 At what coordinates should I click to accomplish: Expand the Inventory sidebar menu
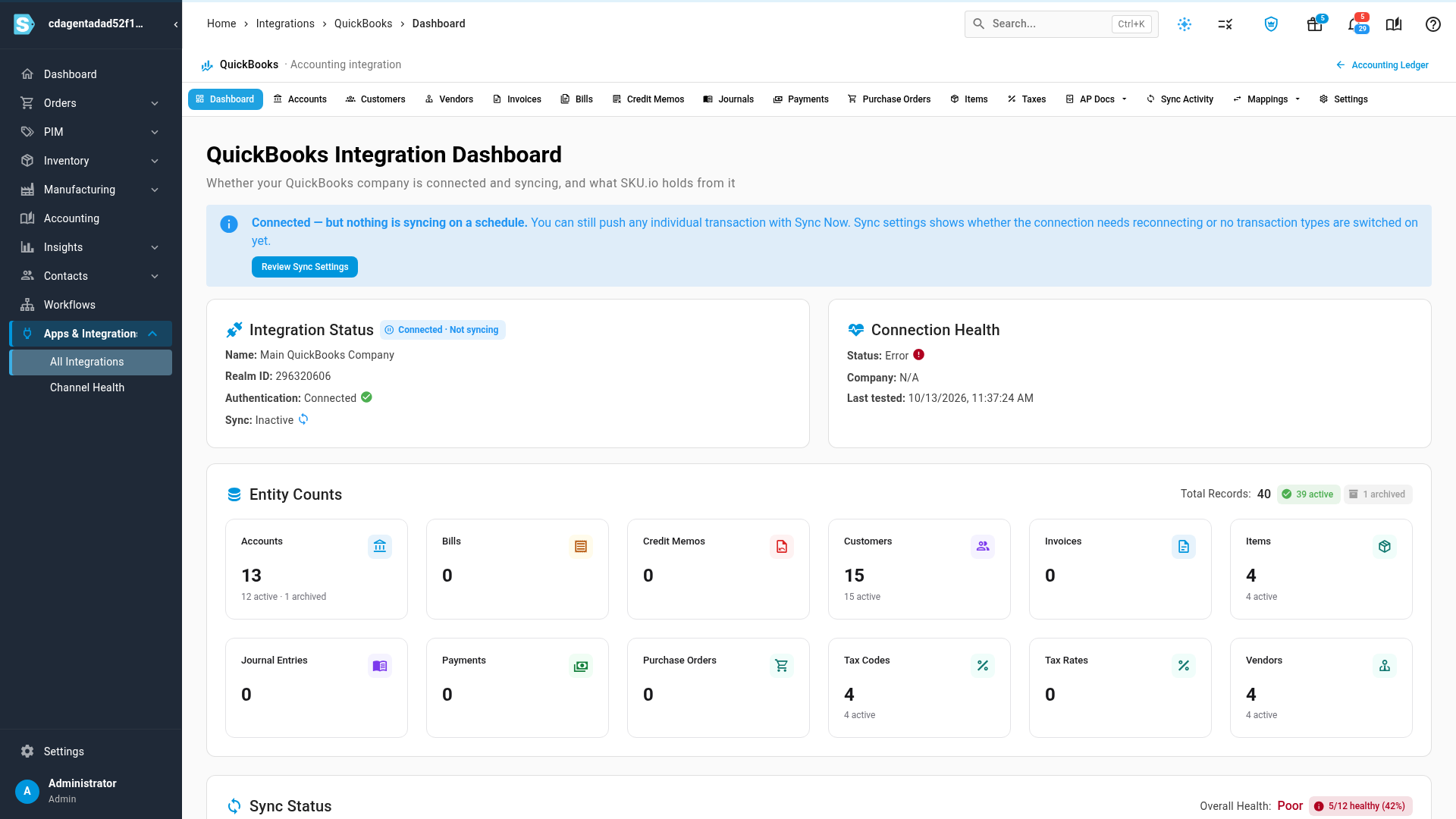[x=91, y=161]
